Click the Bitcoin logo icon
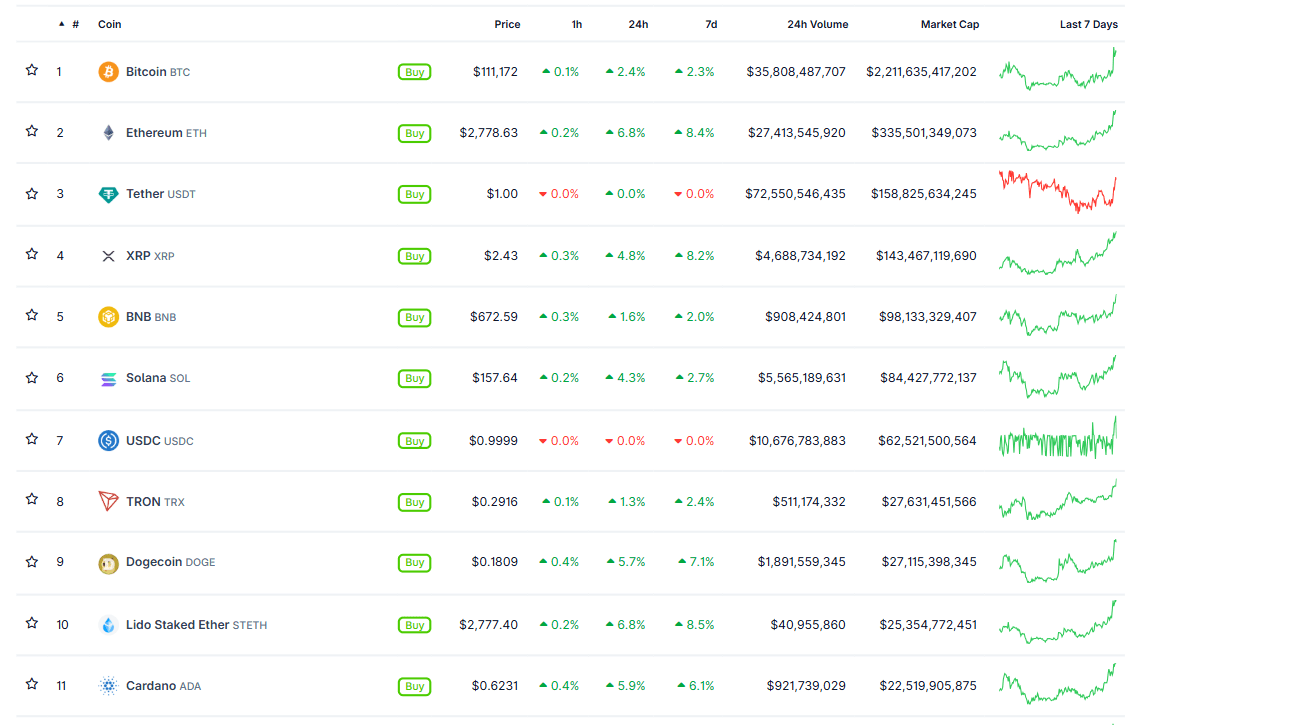This screenshot has height=725, width=1302. tap(108, 72)
